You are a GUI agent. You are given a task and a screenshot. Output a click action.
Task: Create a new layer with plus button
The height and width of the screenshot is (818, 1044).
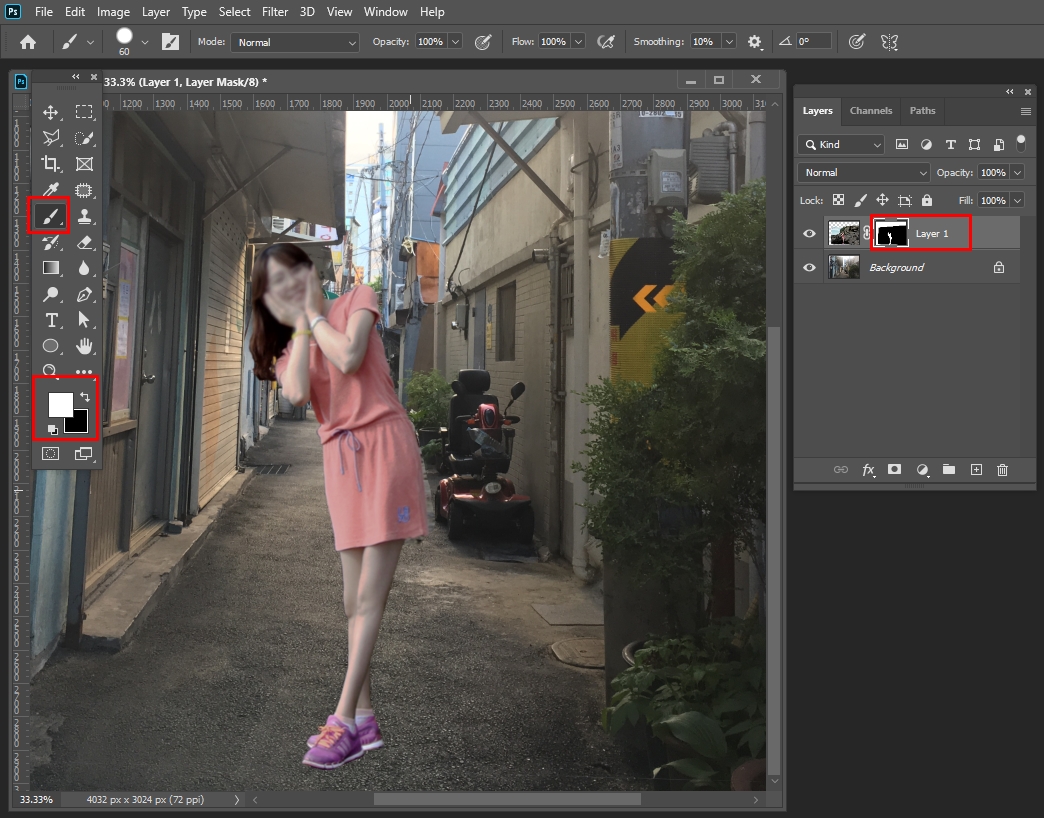point(976,469)
